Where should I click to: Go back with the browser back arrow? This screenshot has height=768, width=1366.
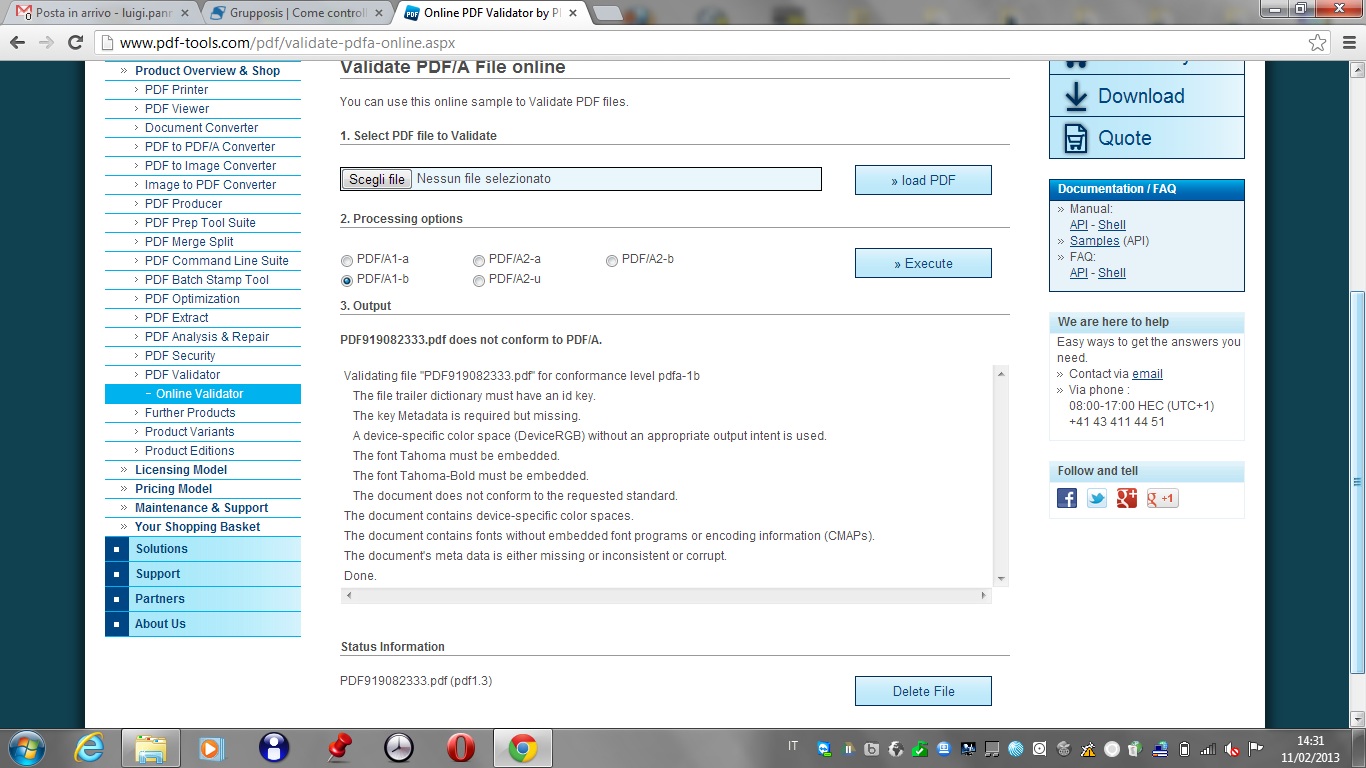coord(17,43)
